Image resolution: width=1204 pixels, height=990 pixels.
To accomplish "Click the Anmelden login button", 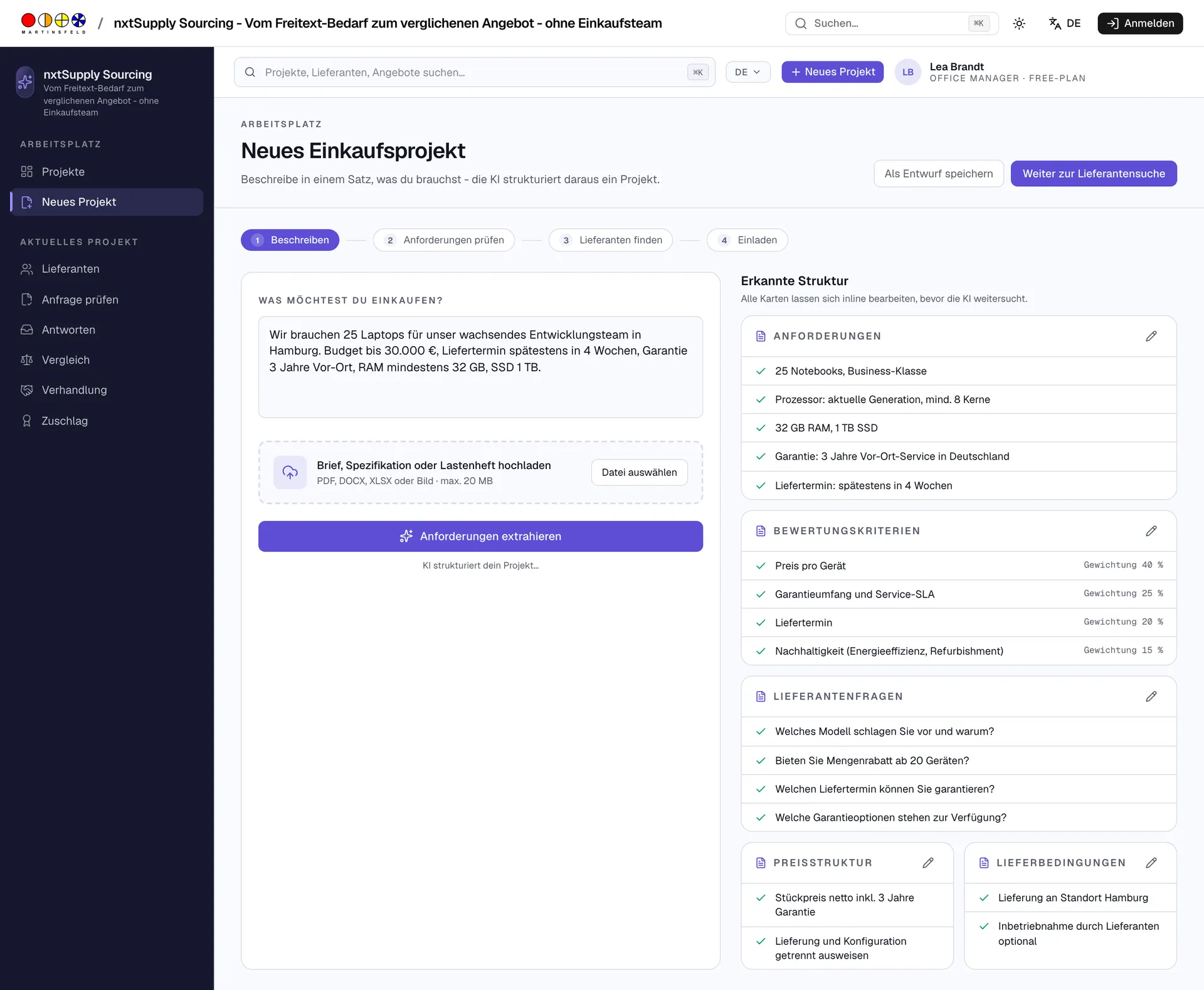I will coord(1140,23).
